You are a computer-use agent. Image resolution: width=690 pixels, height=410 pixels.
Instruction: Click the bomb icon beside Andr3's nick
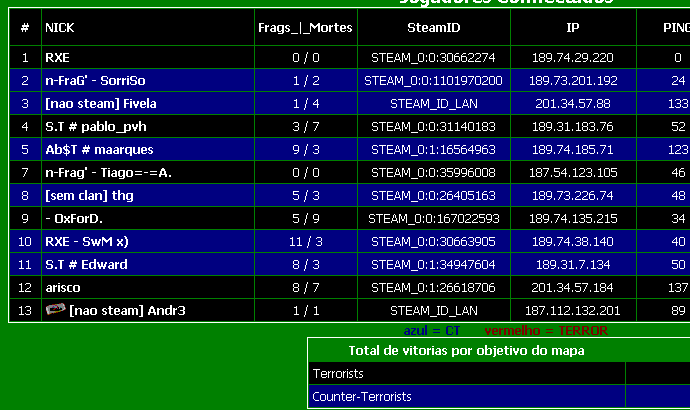click(x=56, y=309)
